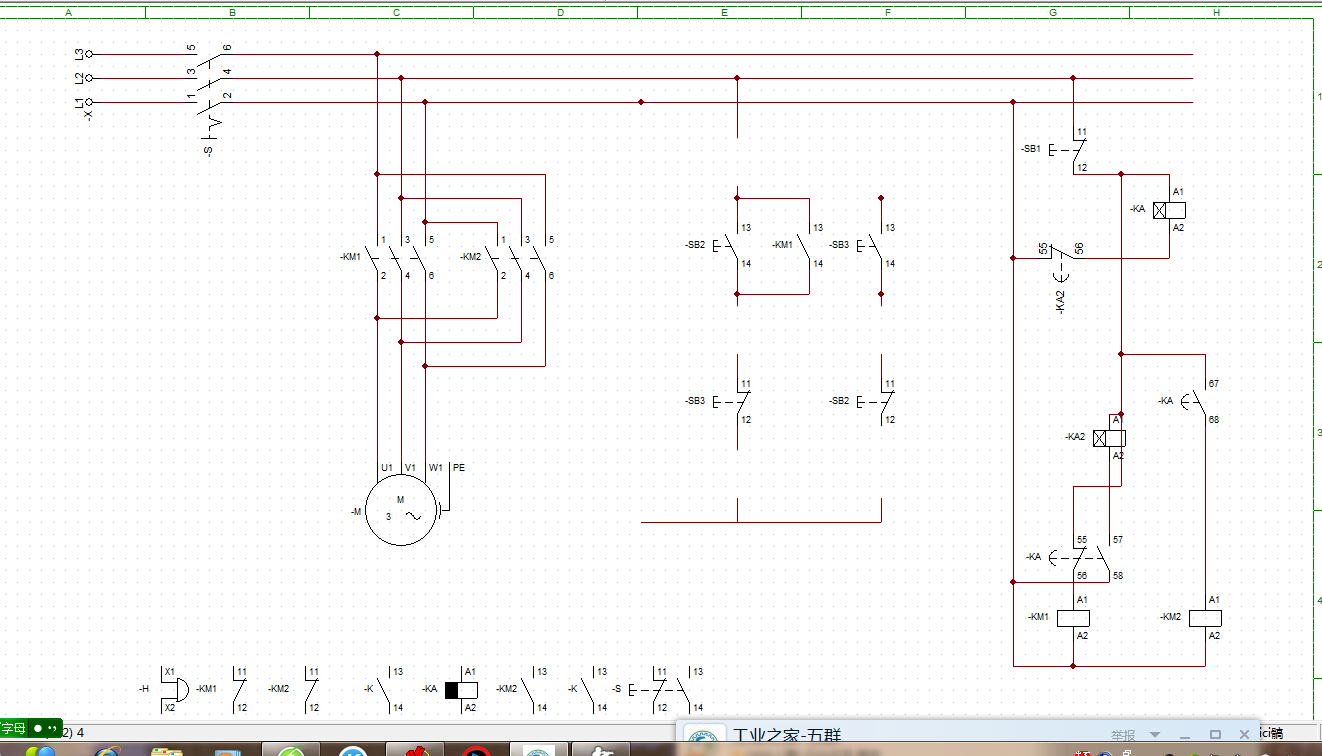The image size is (1322, 756).
Task: Select the -H buzzer symbol X1-X2
Action: (x=174, y=689)
